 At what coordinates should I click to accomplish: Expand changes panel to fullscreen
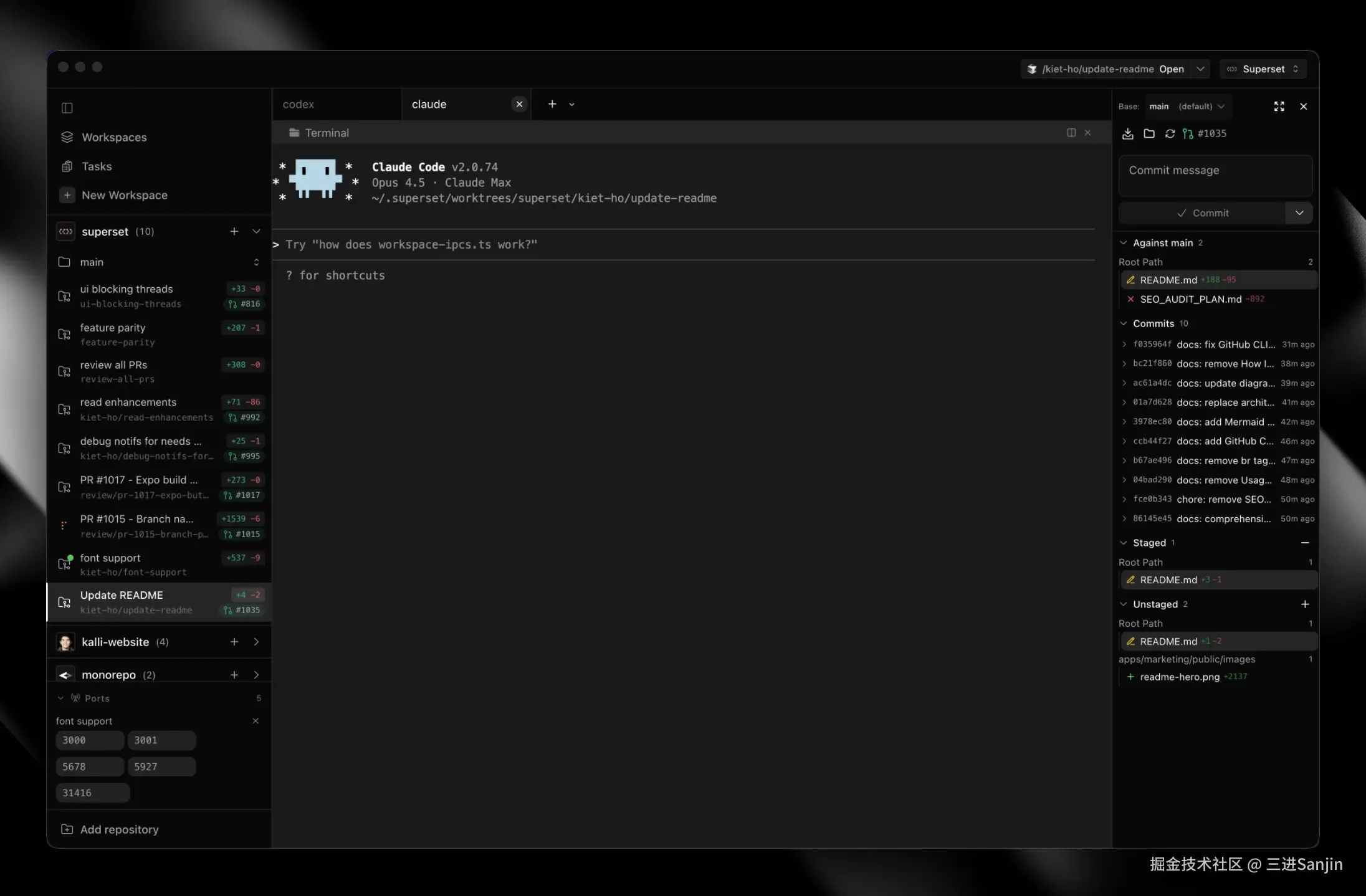pyautogui.click(x=1279, y=107)
